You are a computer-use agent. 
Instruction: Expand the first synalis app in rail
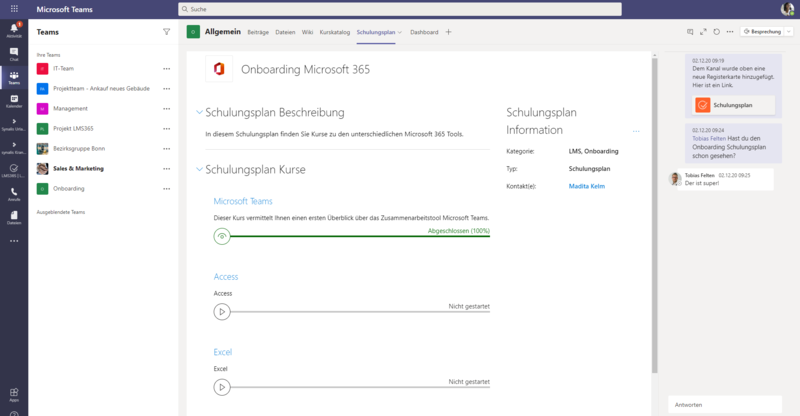pyautogui.click(x=14, y=125)
